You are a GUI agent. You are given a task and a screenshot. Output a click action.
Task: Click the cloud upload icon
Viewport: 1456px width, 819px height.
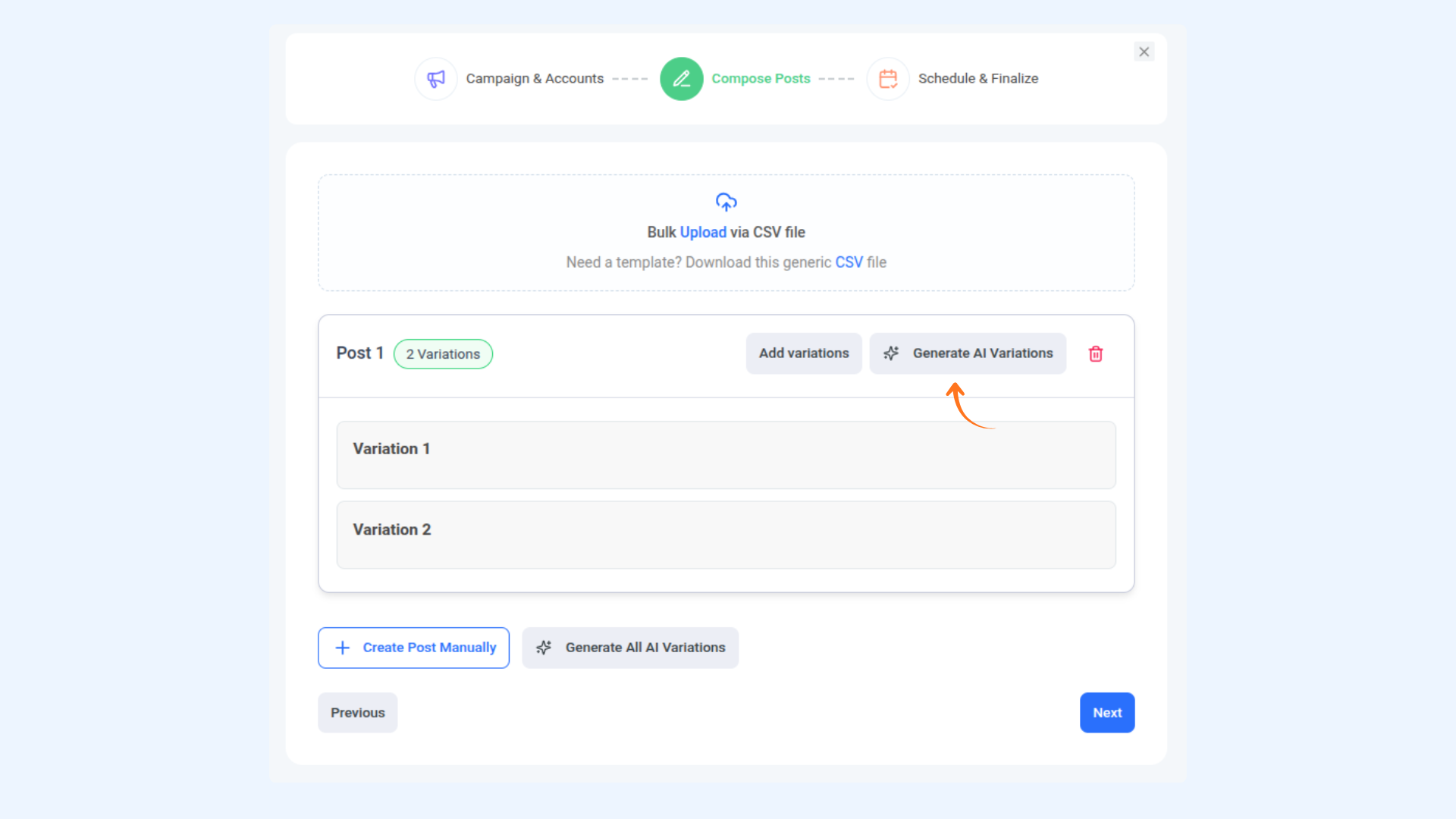(x=726, y=202)
